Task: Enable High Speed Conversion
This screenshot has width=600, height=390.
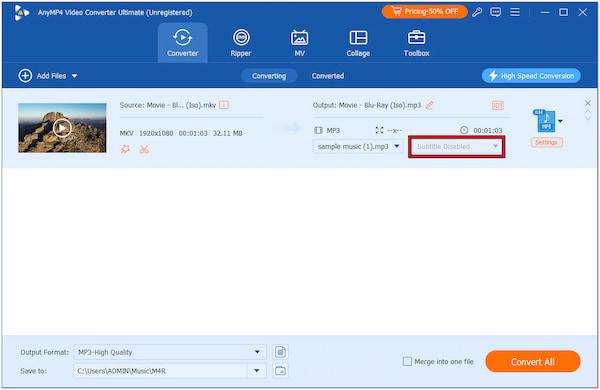Action: tap(531, 76)
